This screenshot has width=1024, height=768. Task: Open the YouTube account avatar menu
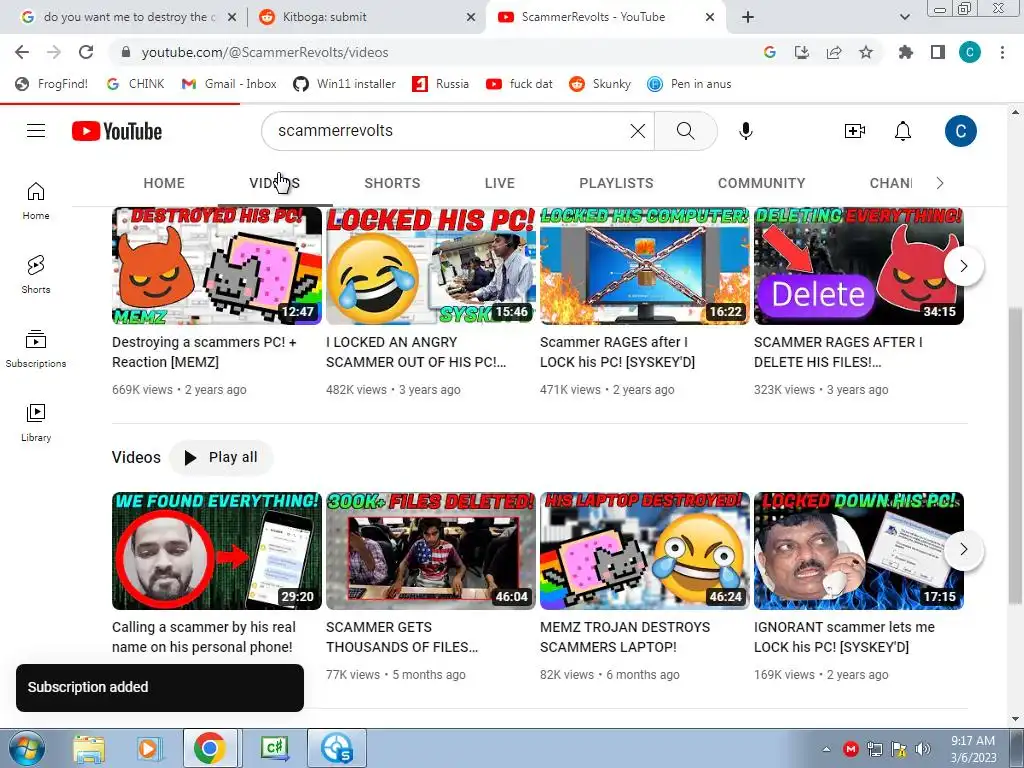961,131
